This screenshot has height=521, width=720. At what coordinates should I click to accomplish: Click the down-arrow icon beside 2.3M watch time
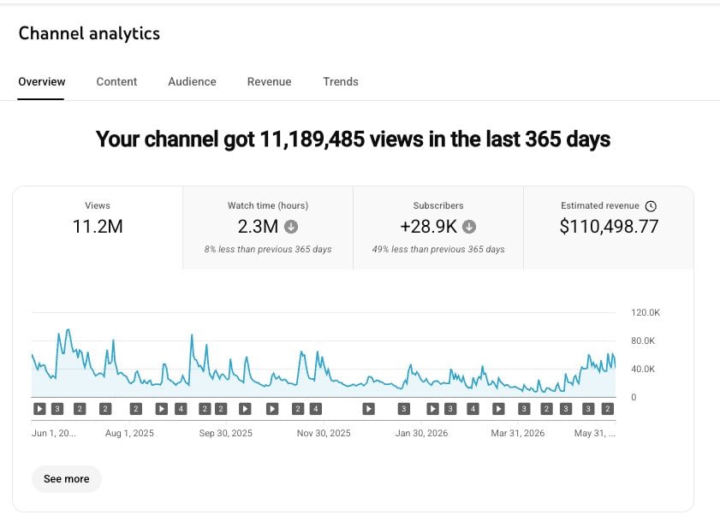(291, 227)
